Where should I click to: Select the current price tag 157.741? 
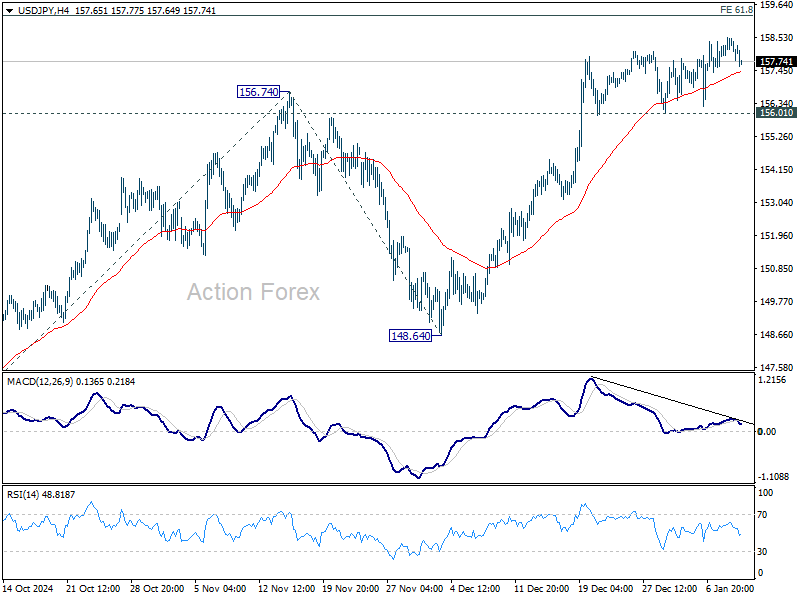point(776,62)
